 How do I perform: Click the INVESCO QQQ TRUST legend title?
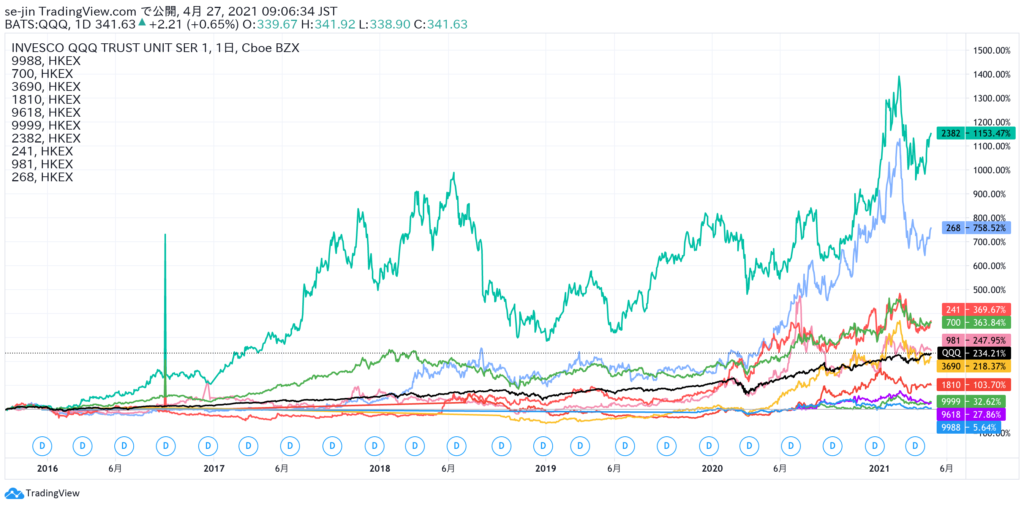click(x=155, y=48)
